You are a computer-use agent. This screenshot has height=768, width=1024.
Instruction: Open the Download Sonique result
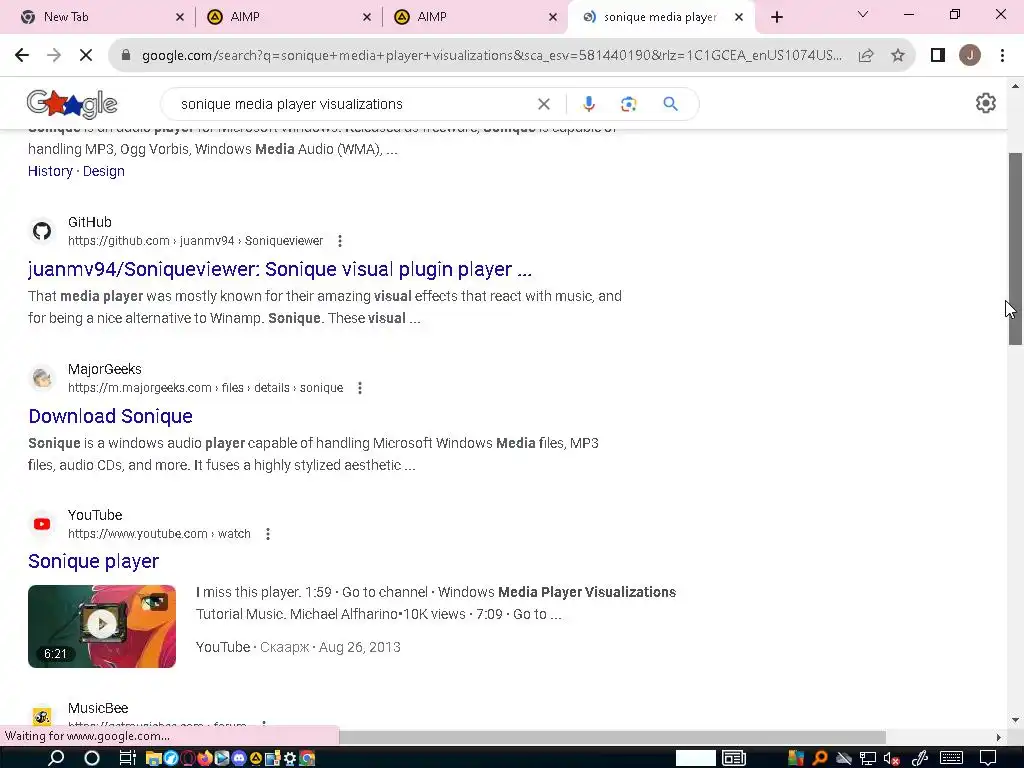(110, 416)
